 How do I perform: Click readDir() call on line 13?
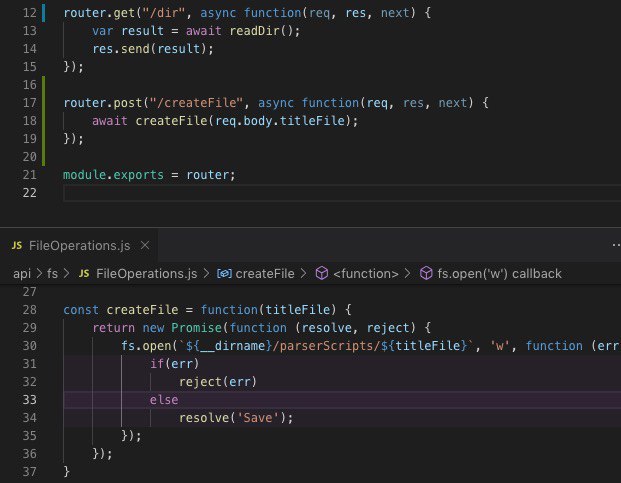tap(262, 31)
